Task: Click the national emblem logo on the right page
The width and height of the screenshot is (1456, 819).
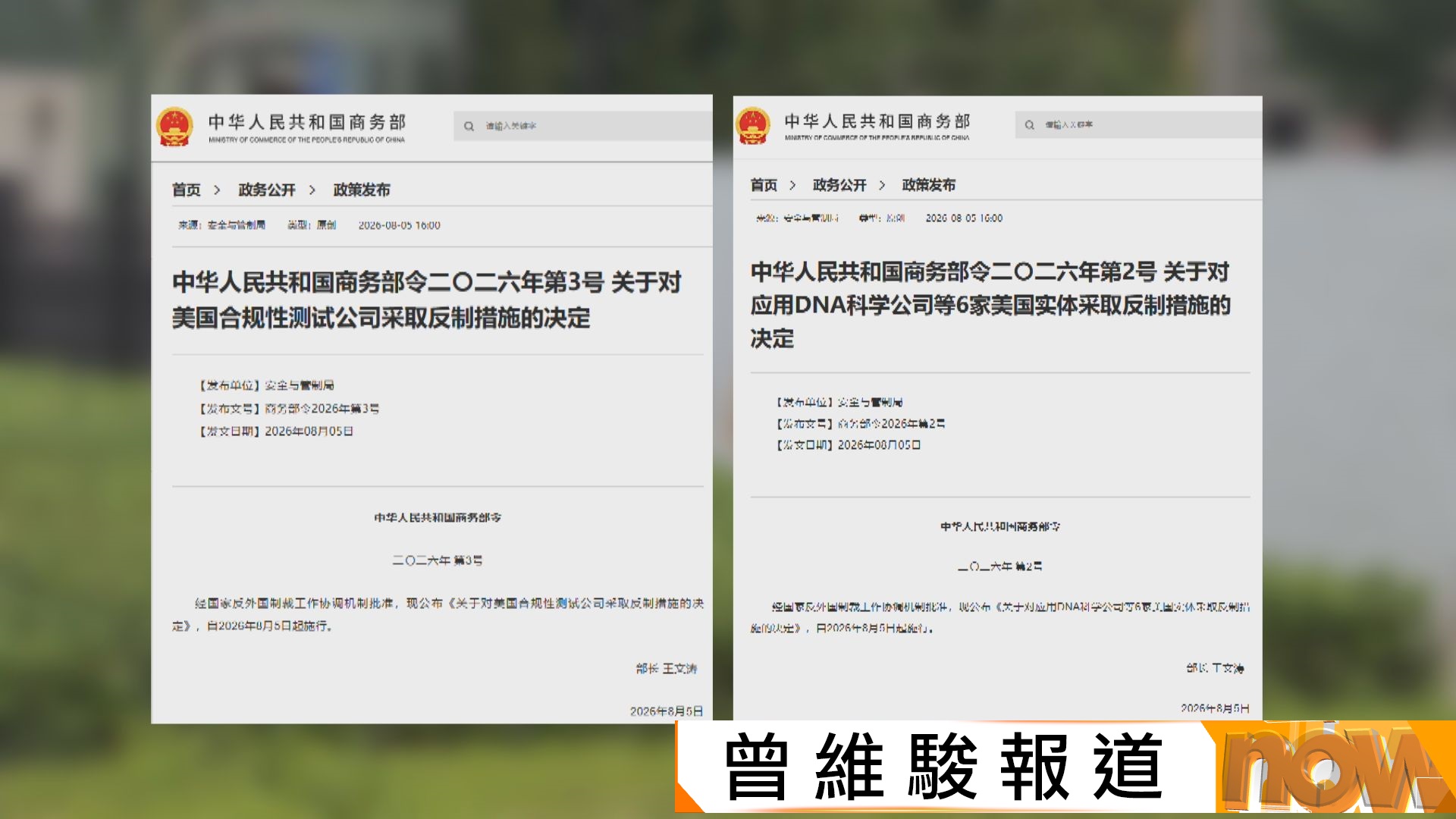Action: tap(752, 125)
